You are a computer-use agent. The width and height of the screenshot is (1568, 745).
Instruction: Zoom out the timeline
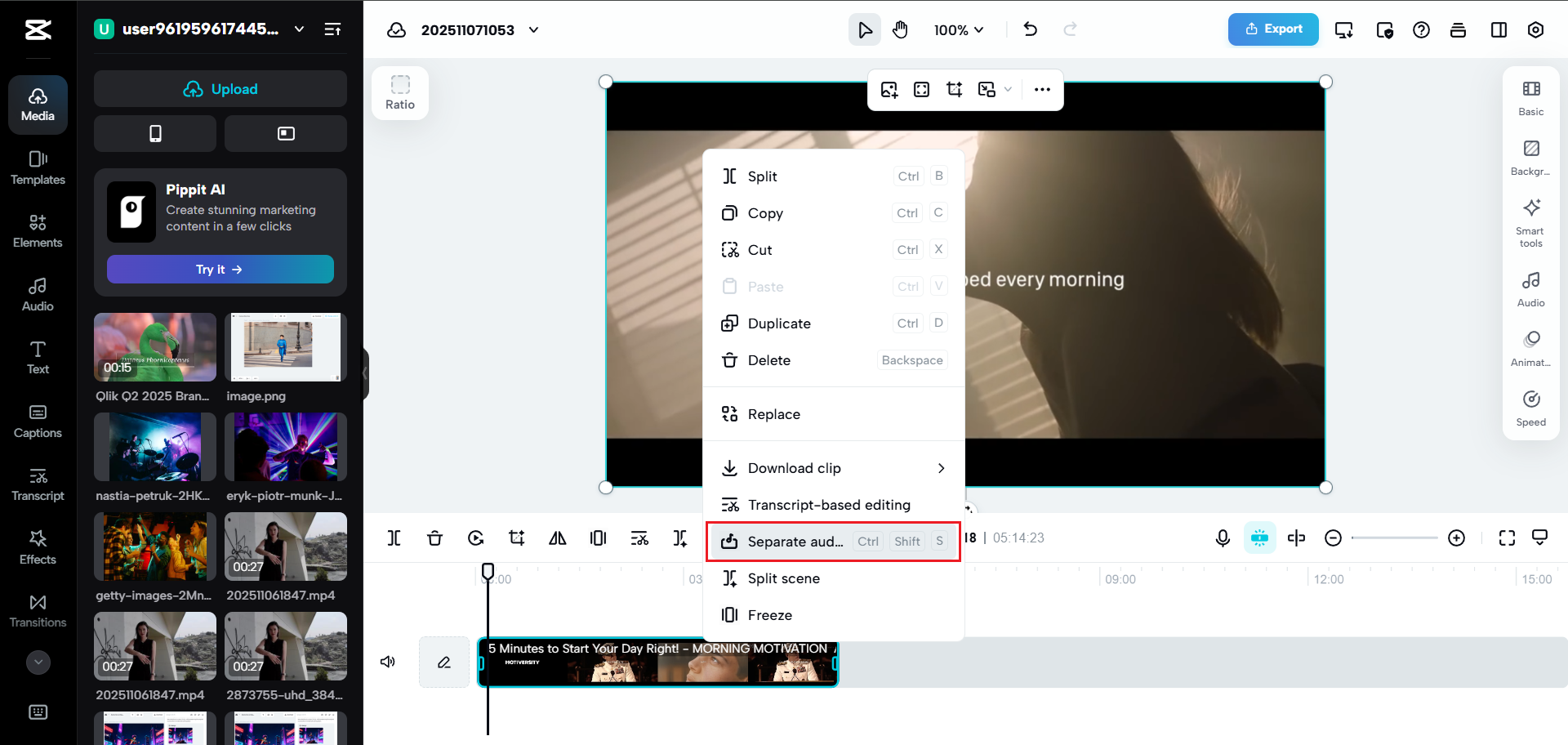pos(1333,538)
